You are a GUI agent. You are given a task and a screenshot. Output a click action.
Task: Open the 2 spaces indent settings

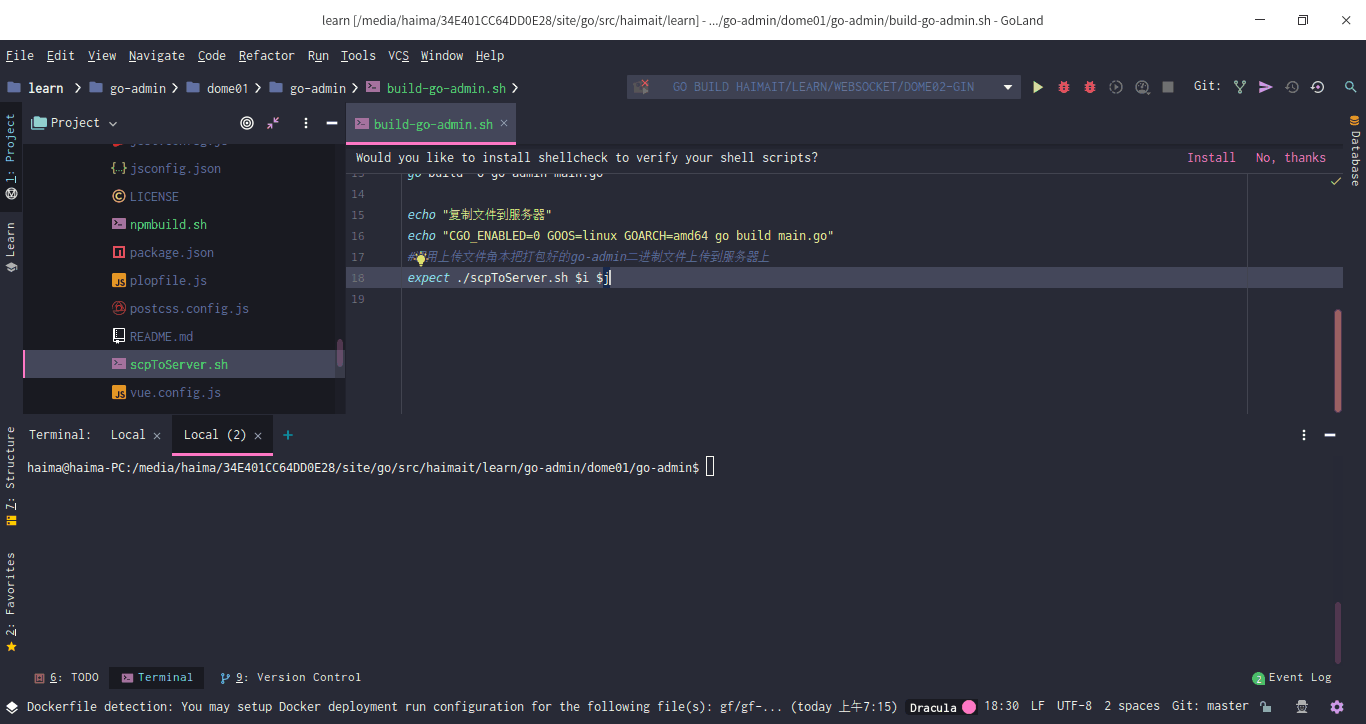1132,706
